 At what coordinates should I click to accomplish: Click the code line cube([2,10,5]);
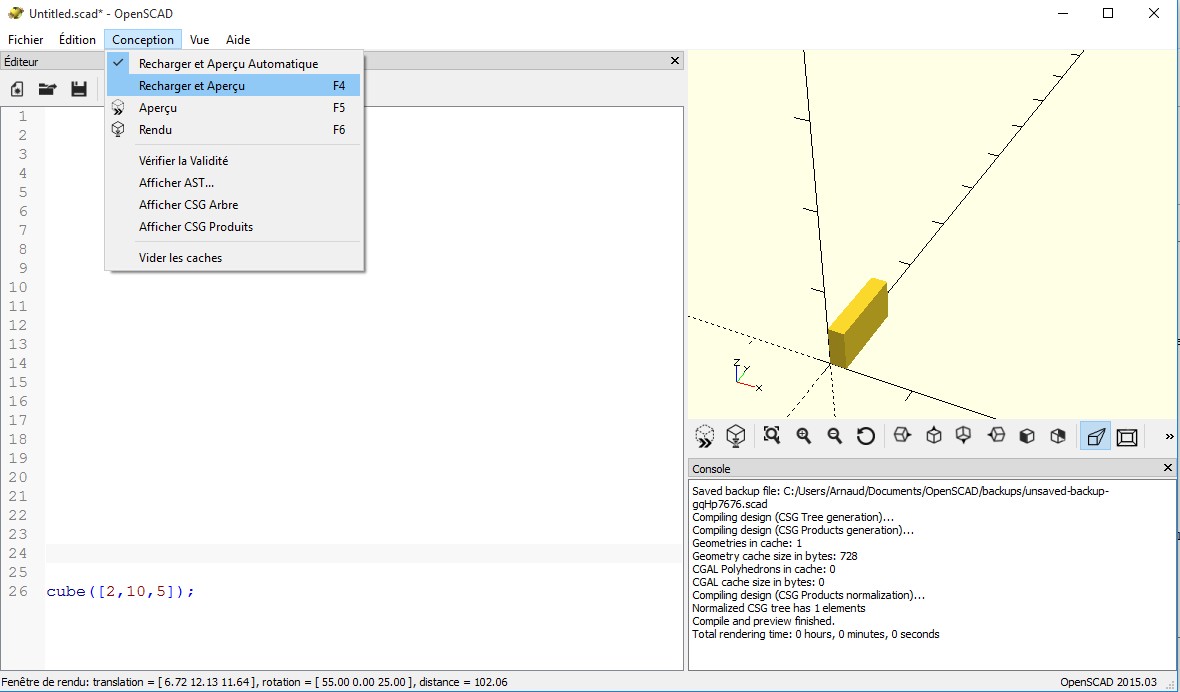click(x=120, y=591)
